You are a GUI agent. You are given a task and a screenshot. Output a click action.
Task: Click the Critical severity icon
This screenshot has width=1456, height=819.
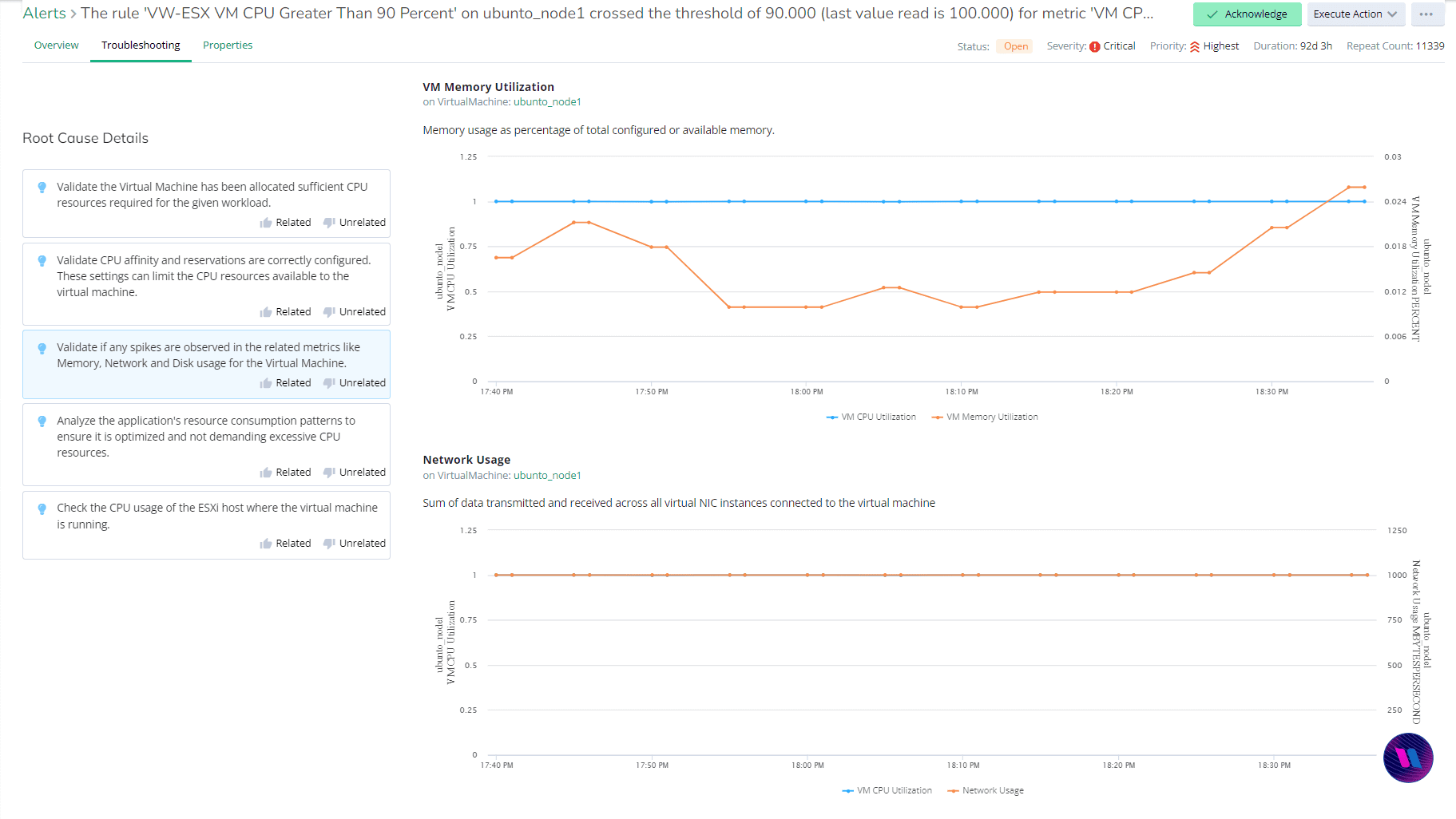point(1095,47)
